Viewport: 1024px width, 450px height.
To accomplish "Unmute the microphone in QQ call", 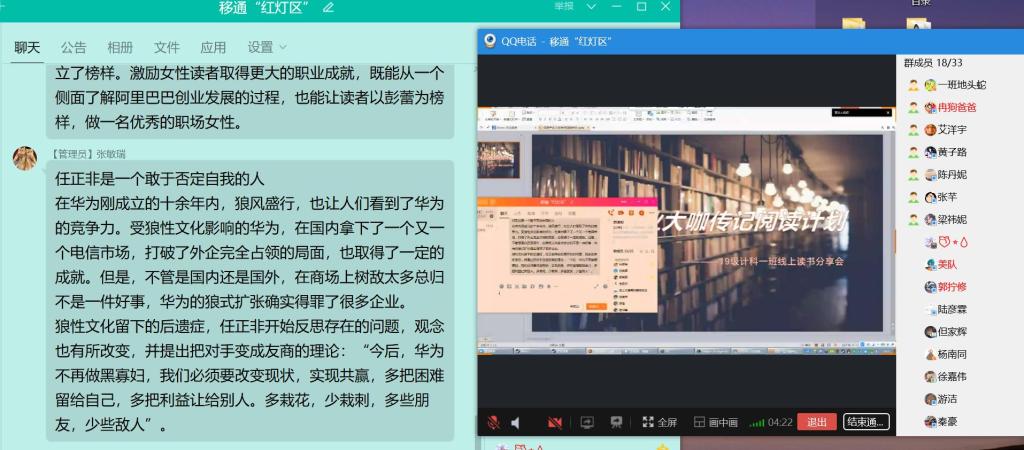I will (493, 422).
